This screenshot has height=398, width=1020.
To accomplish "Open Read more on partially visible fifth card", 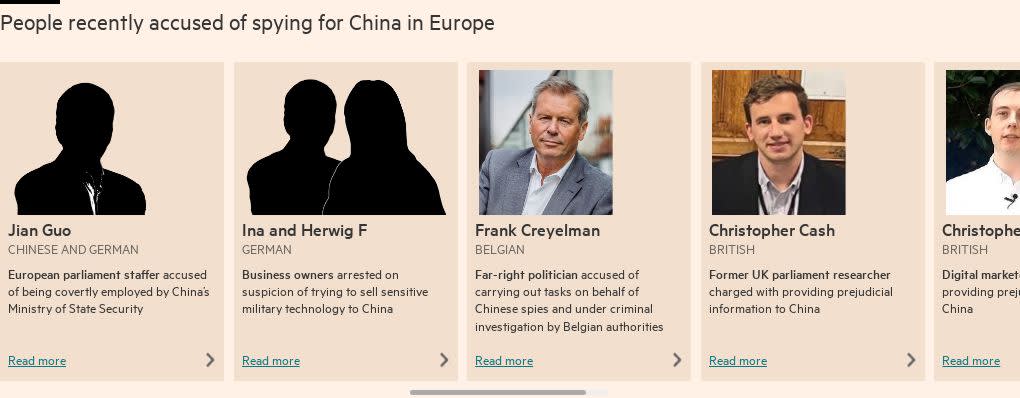I will [x=971, y=361].
